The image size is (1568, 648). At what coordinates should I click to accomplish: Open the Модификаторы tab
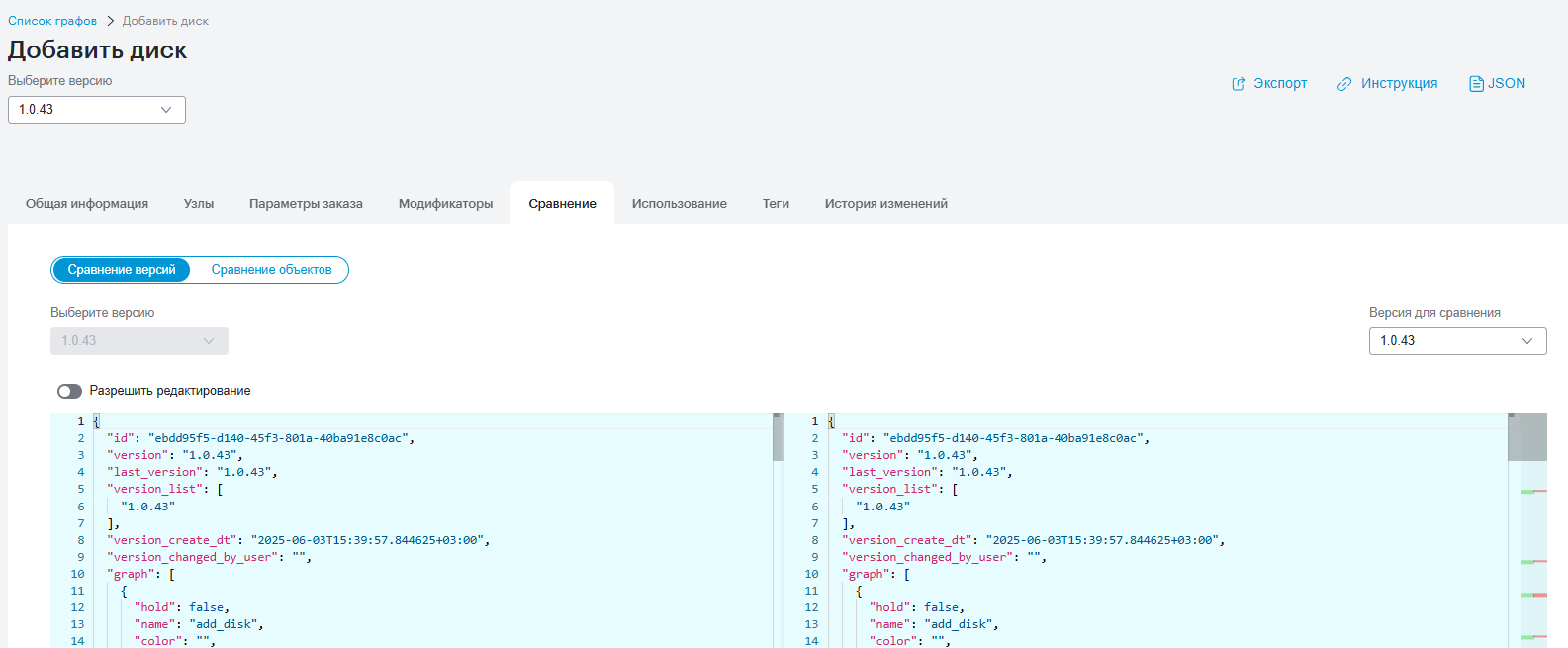[445, 204]
